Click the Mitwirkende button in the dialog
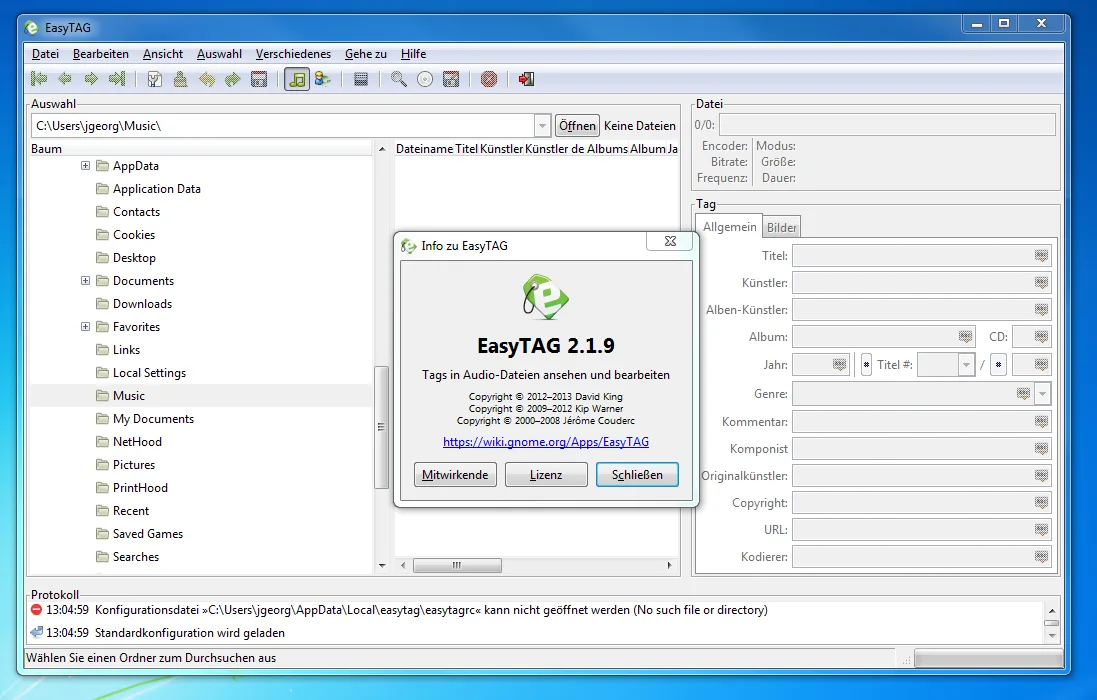The width and height of the screenshot is (1097, 700). tap(455, 475)
